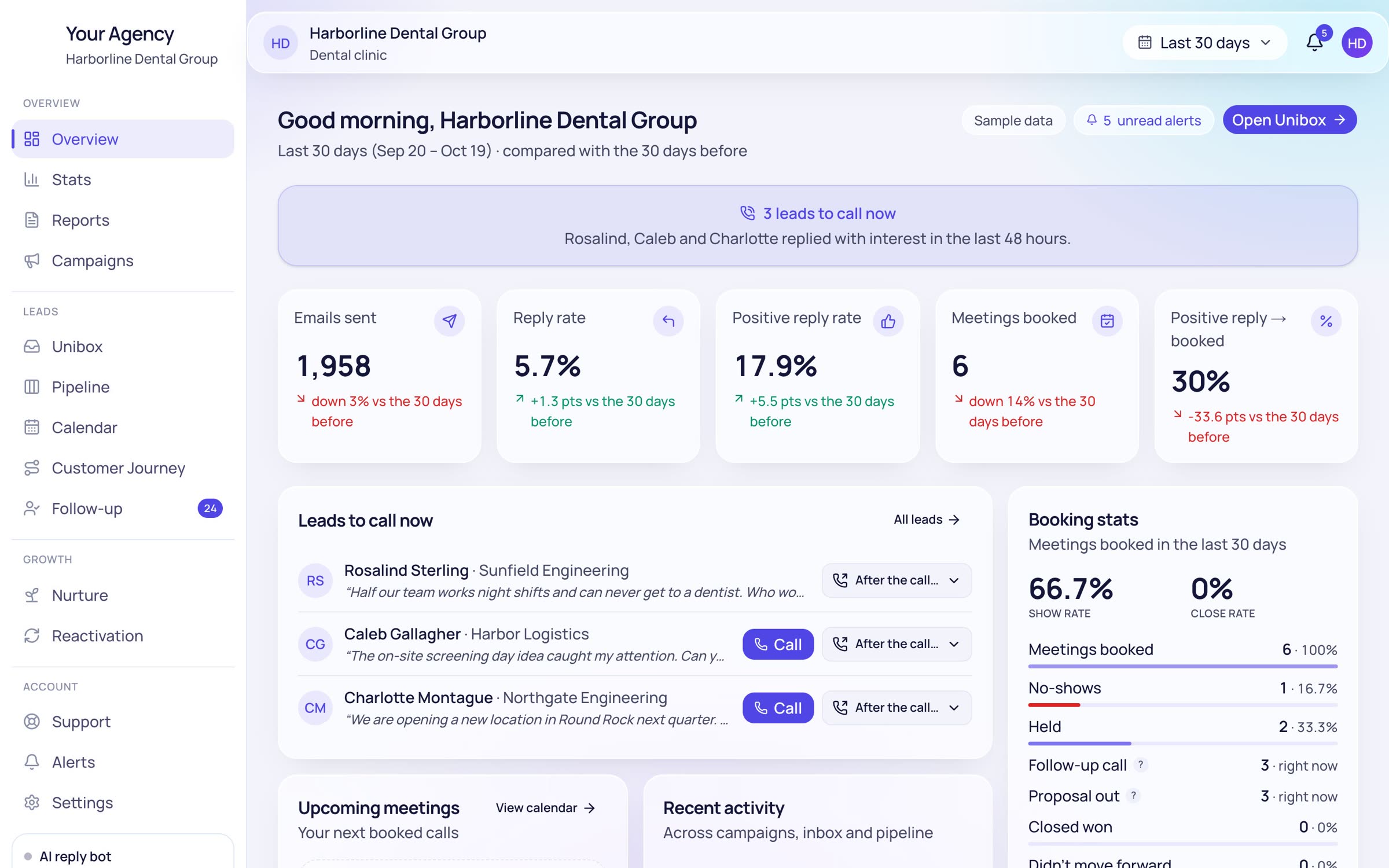The width and height of the screenshot is (1389, 868).
Task: Click the 66.7% show rate value
Action: click(1070, 589)
